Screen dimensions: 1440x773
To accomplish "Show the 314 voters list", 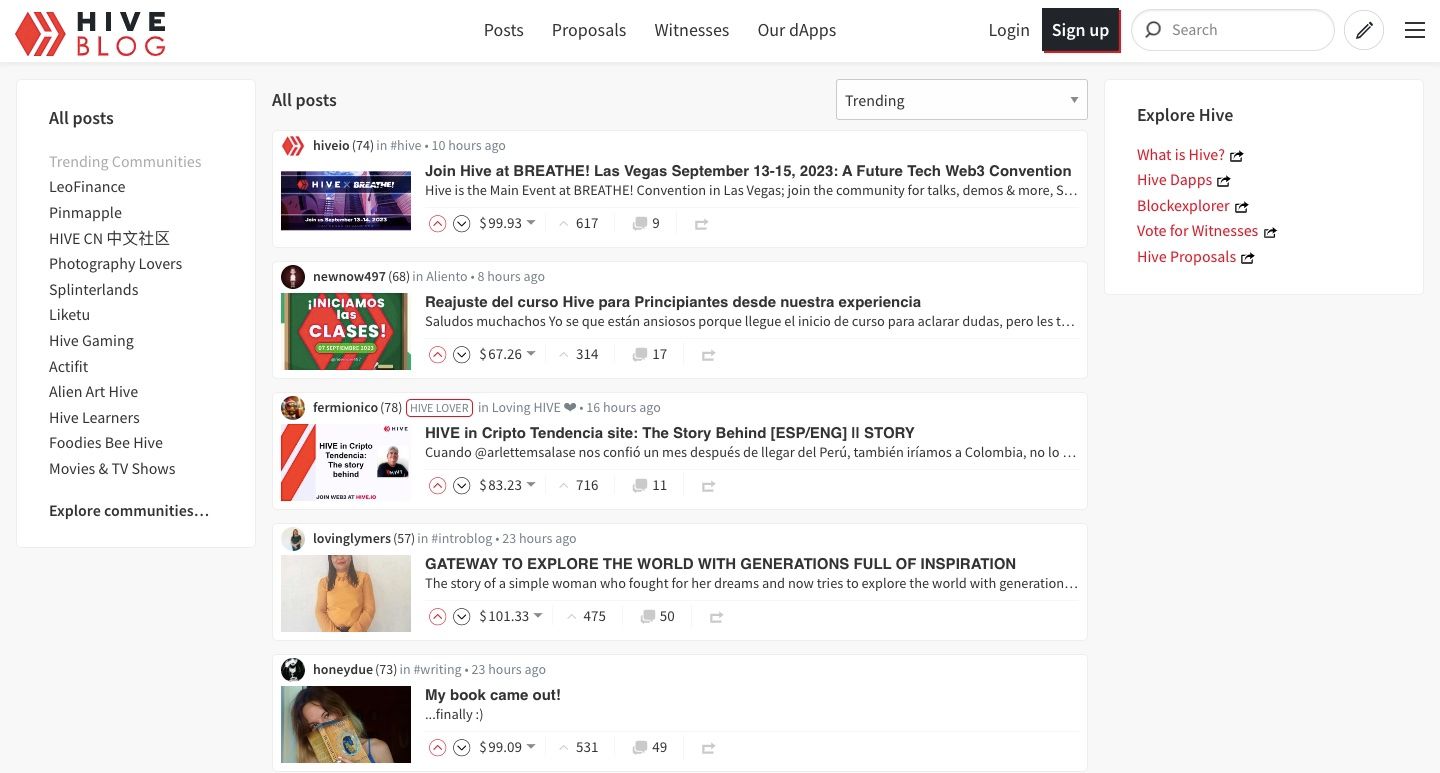I will [x=579, y=354].
